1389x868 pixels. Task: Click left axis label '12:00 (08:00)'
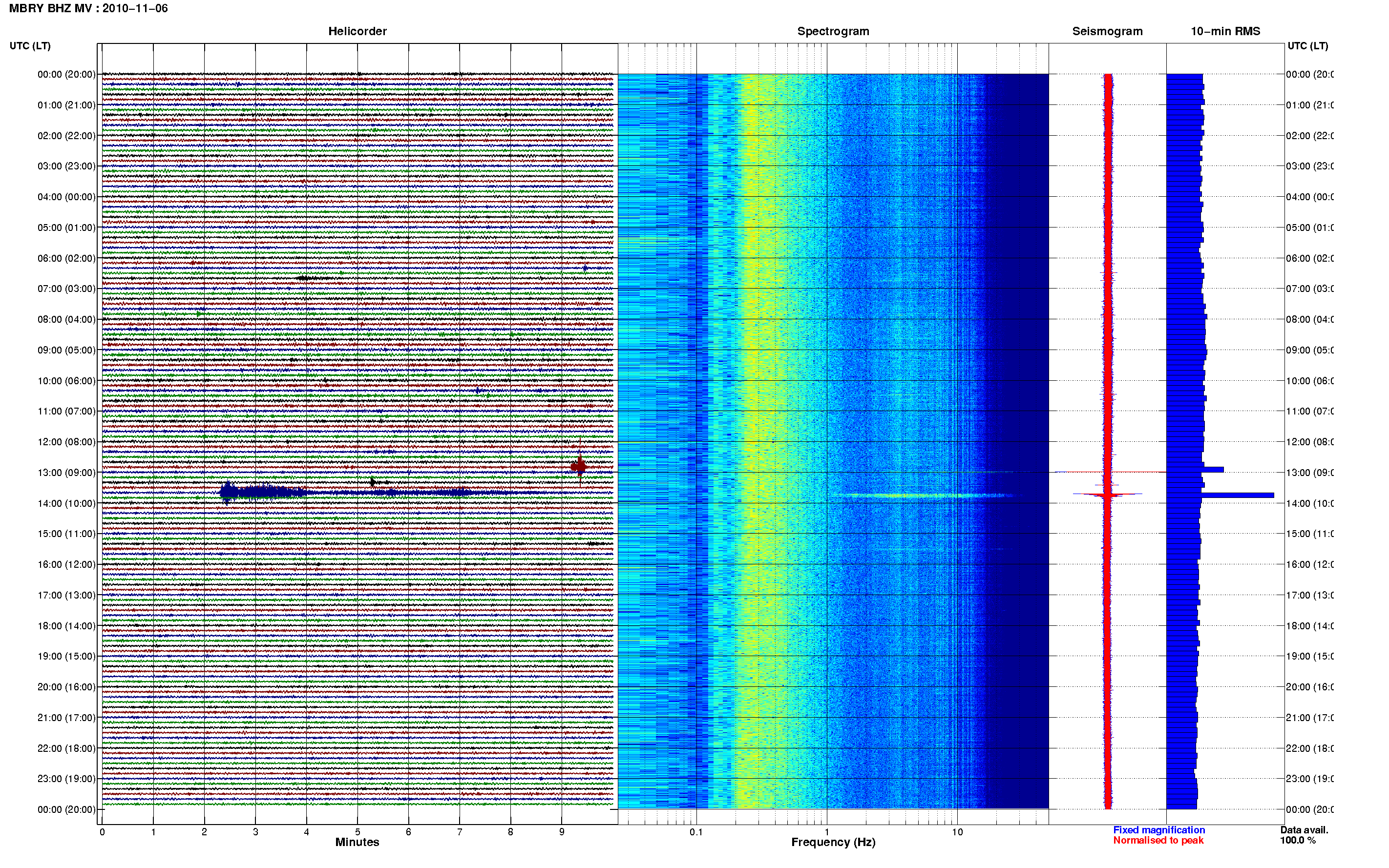coord(66,442)
